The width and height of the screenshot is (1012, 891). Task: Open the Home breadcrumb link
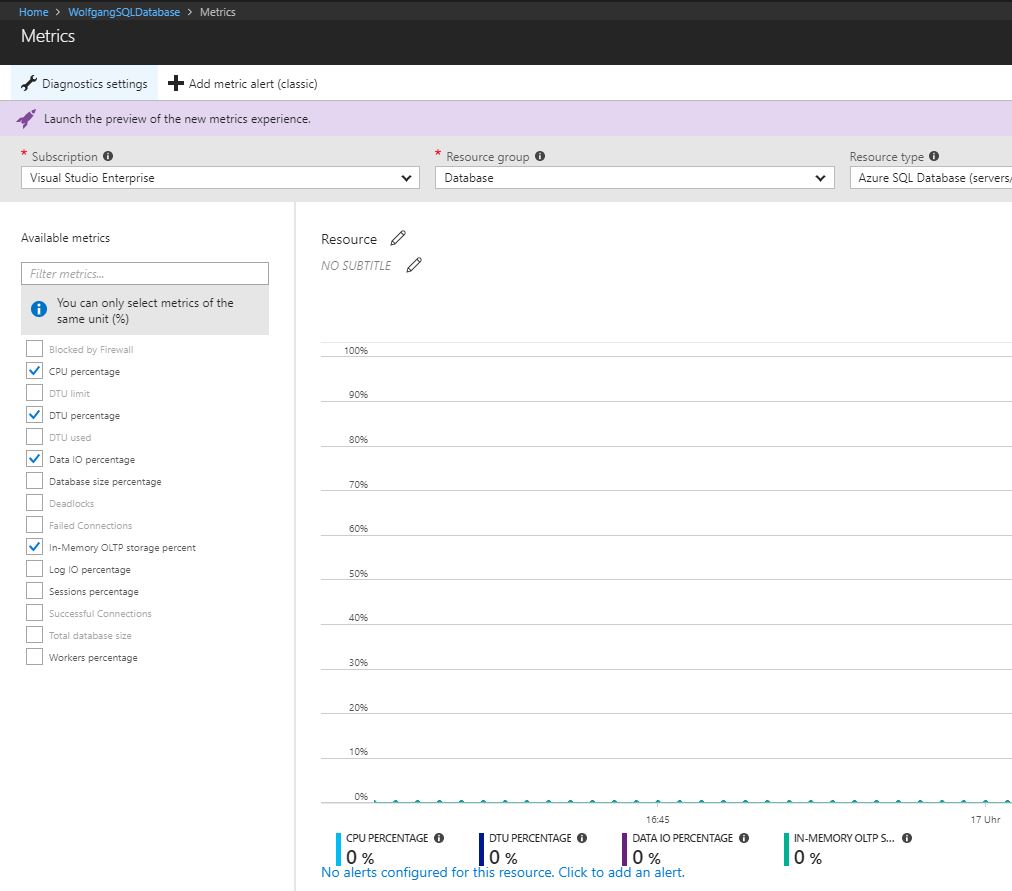click(x=33, y=11)
